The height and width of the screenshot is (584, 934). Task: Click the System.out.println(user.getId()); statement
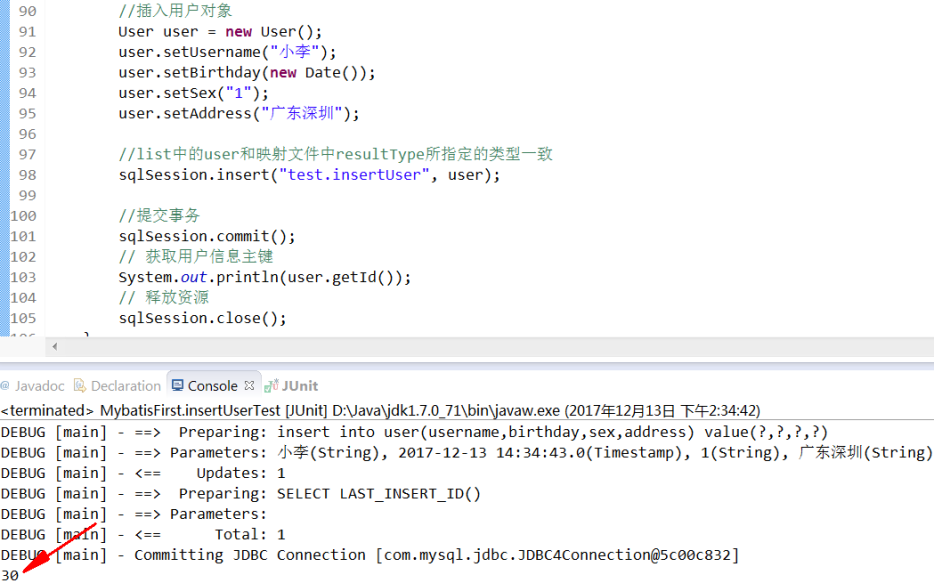(x=264, y=278)
